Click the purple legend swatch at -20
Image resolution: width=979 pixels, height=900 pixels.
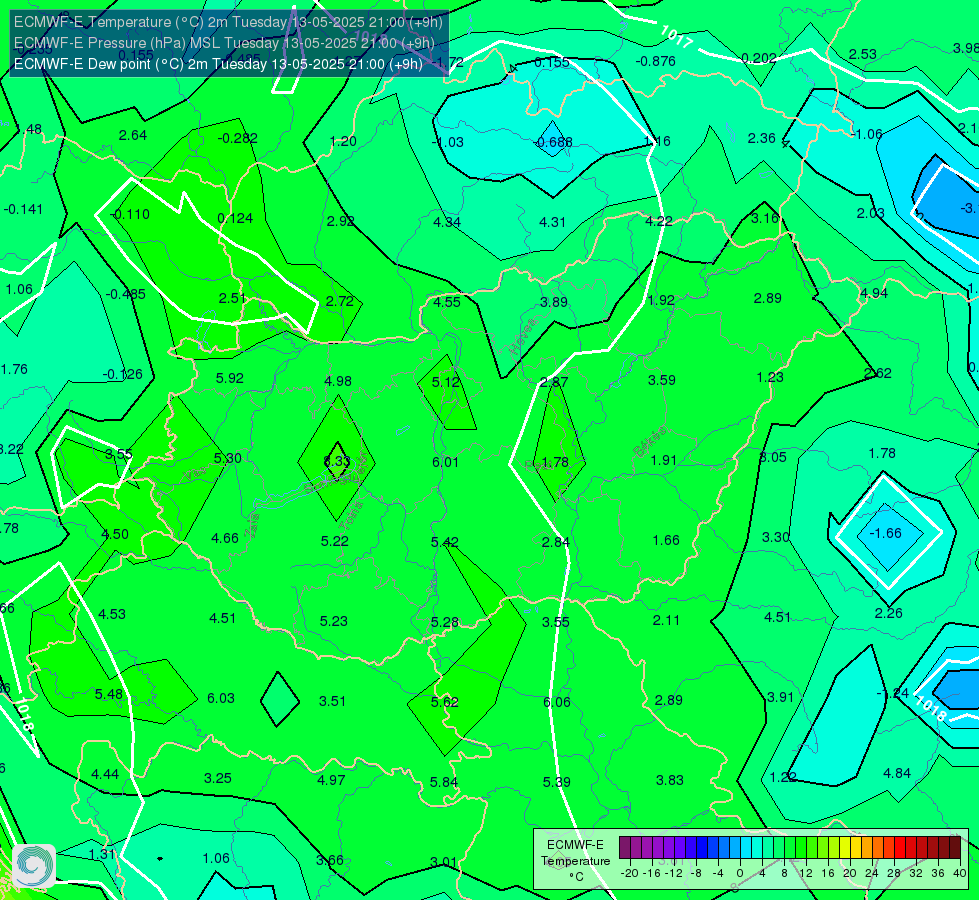[625, 848]
